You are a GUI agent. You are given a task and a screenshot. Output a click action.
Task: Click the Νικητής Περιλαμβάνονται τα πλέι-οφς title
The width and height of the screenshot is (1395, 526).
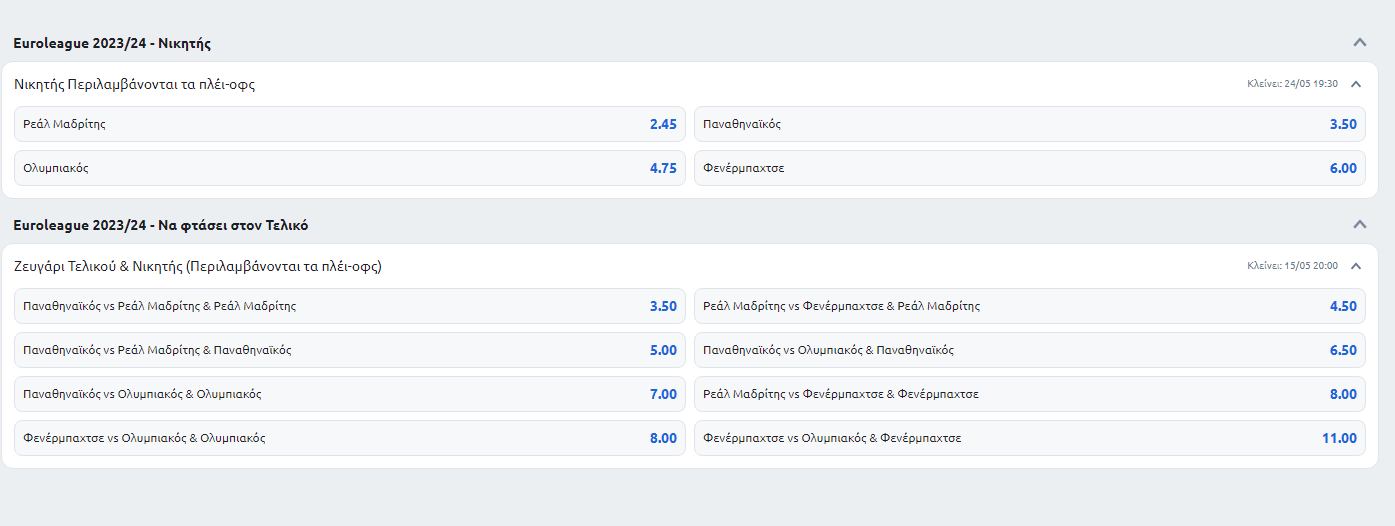135,85
